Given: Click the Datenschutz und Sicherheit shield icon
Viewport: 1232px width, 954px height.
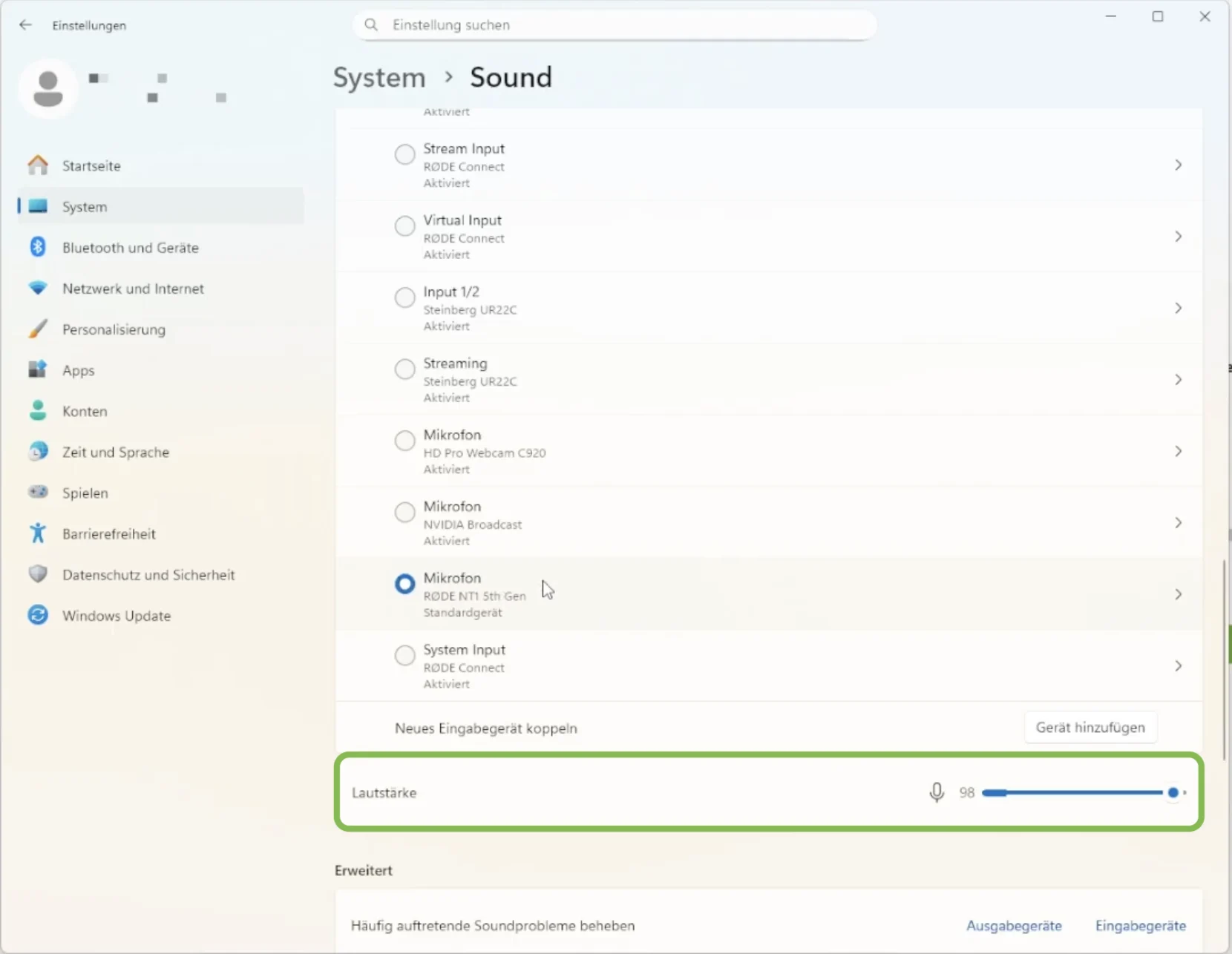Looking at the screenshot, I should [38, 574].
